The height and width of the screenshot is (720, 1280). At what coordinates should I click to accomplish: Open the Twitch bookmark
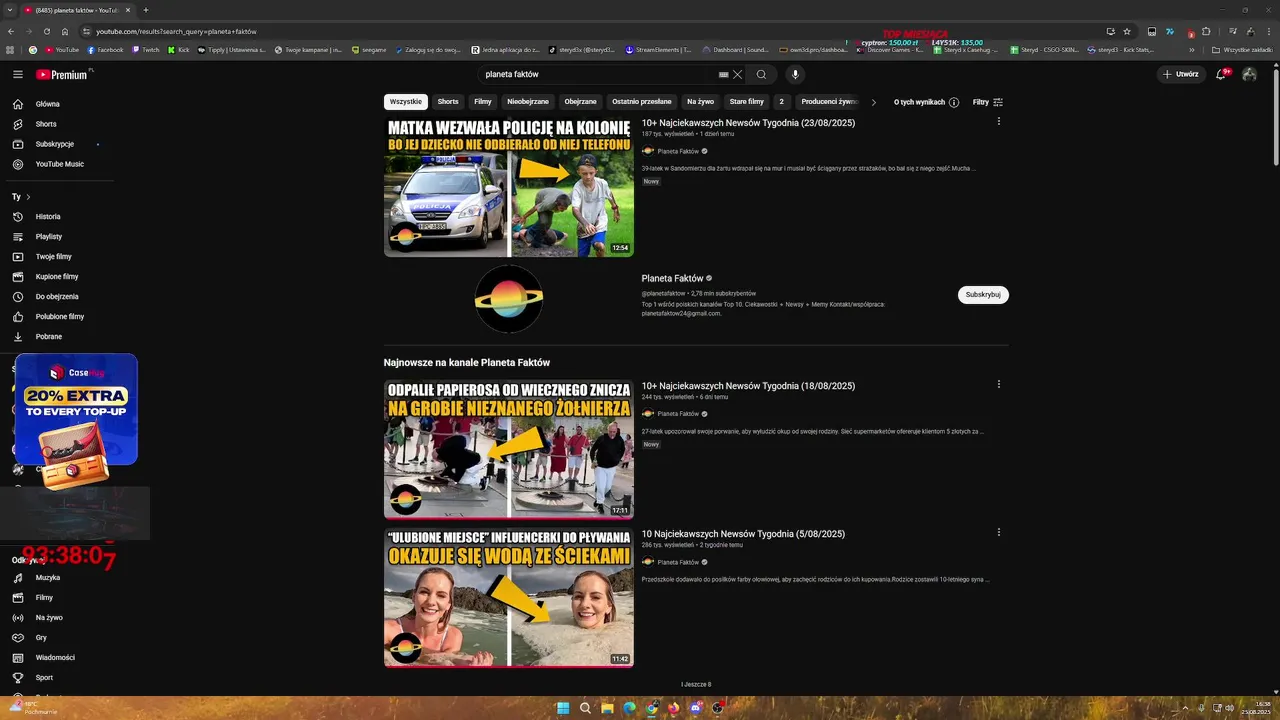point(146,49)
